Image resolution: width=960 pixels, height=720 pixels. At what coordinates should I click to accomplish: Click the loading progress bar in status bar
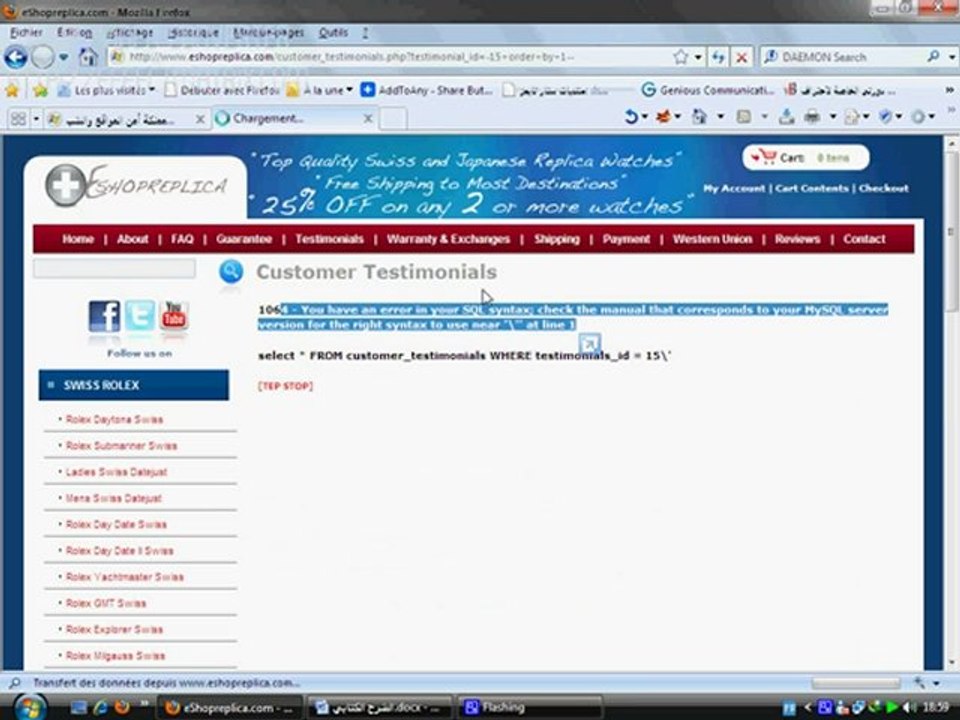(856, 683)
